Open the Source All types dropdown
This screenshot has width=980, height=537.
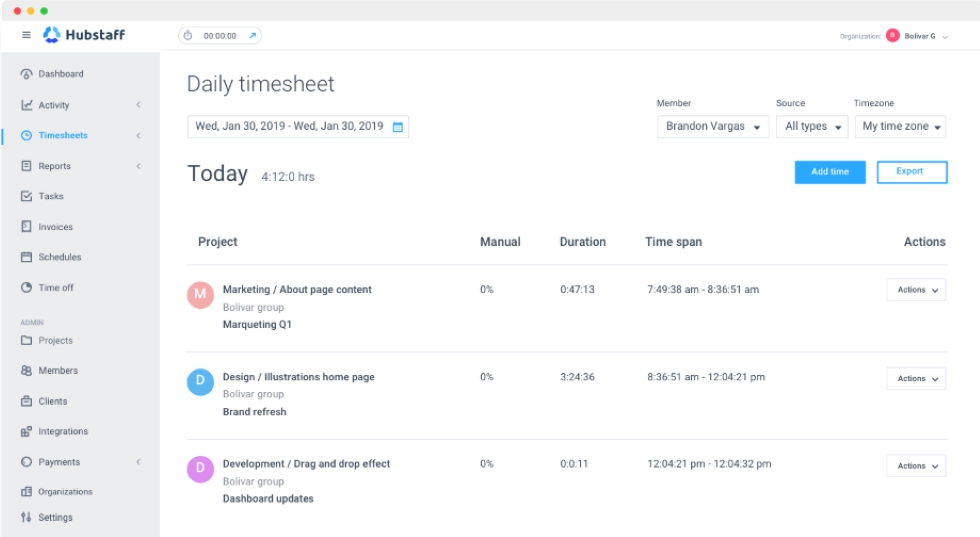point(812,126)
